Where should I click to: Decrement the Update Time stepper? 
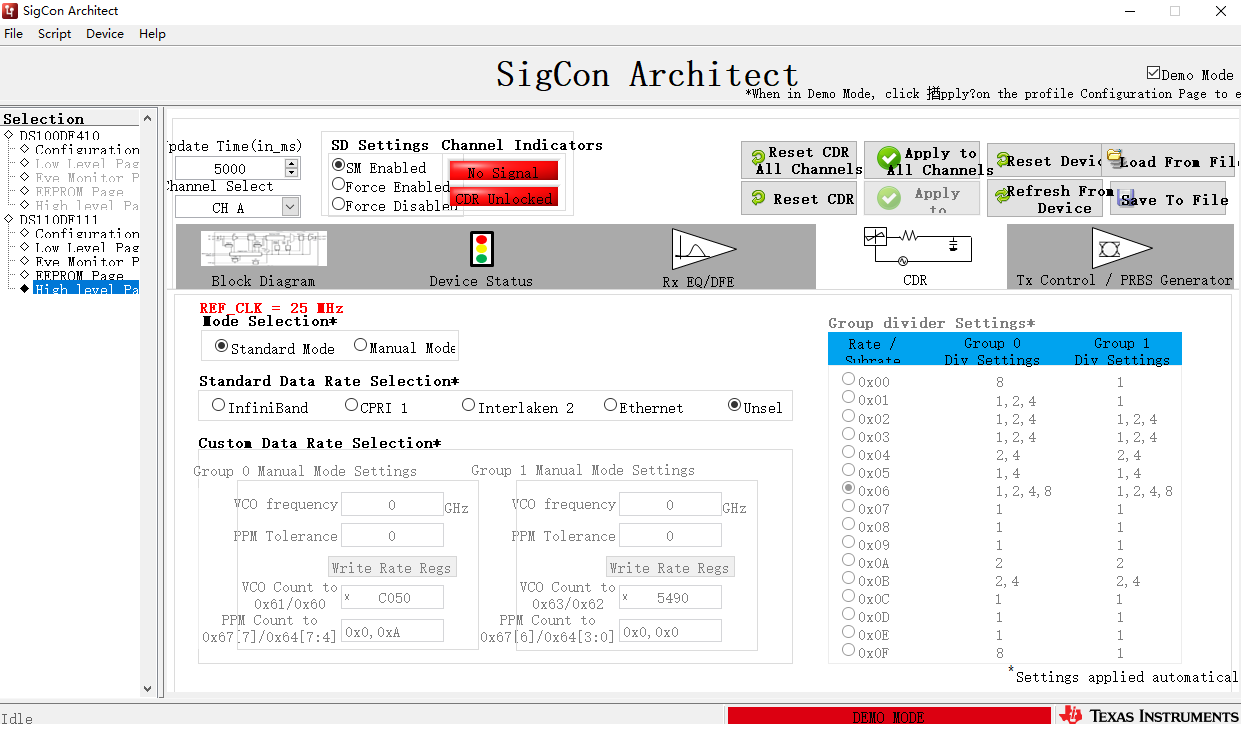[x=291, y=173]
